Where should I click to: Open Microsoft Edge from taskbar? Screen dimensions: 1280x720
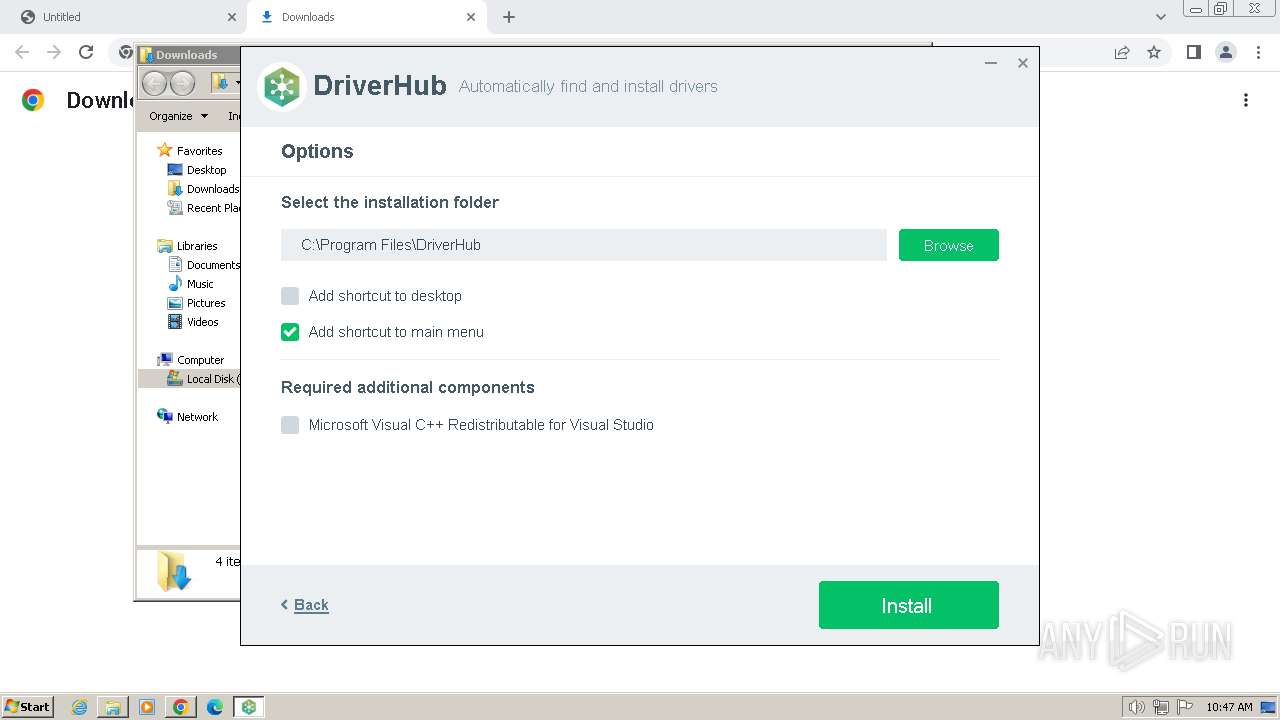215,707
